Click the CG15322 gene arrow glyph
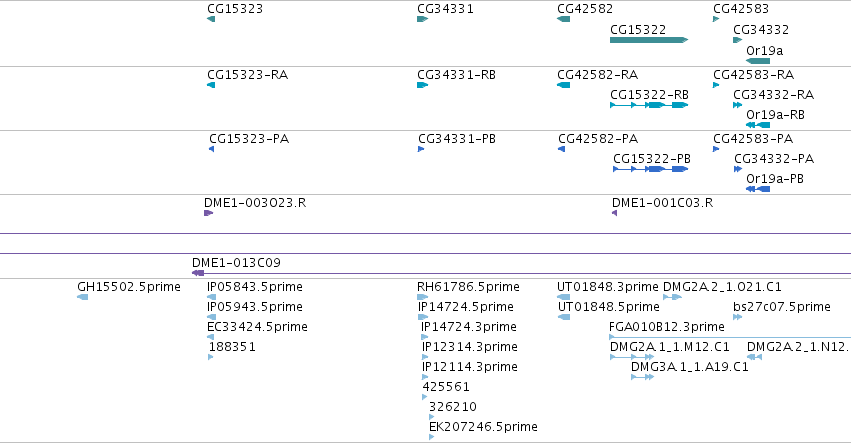The image size is (851, 443). point(649,40)
